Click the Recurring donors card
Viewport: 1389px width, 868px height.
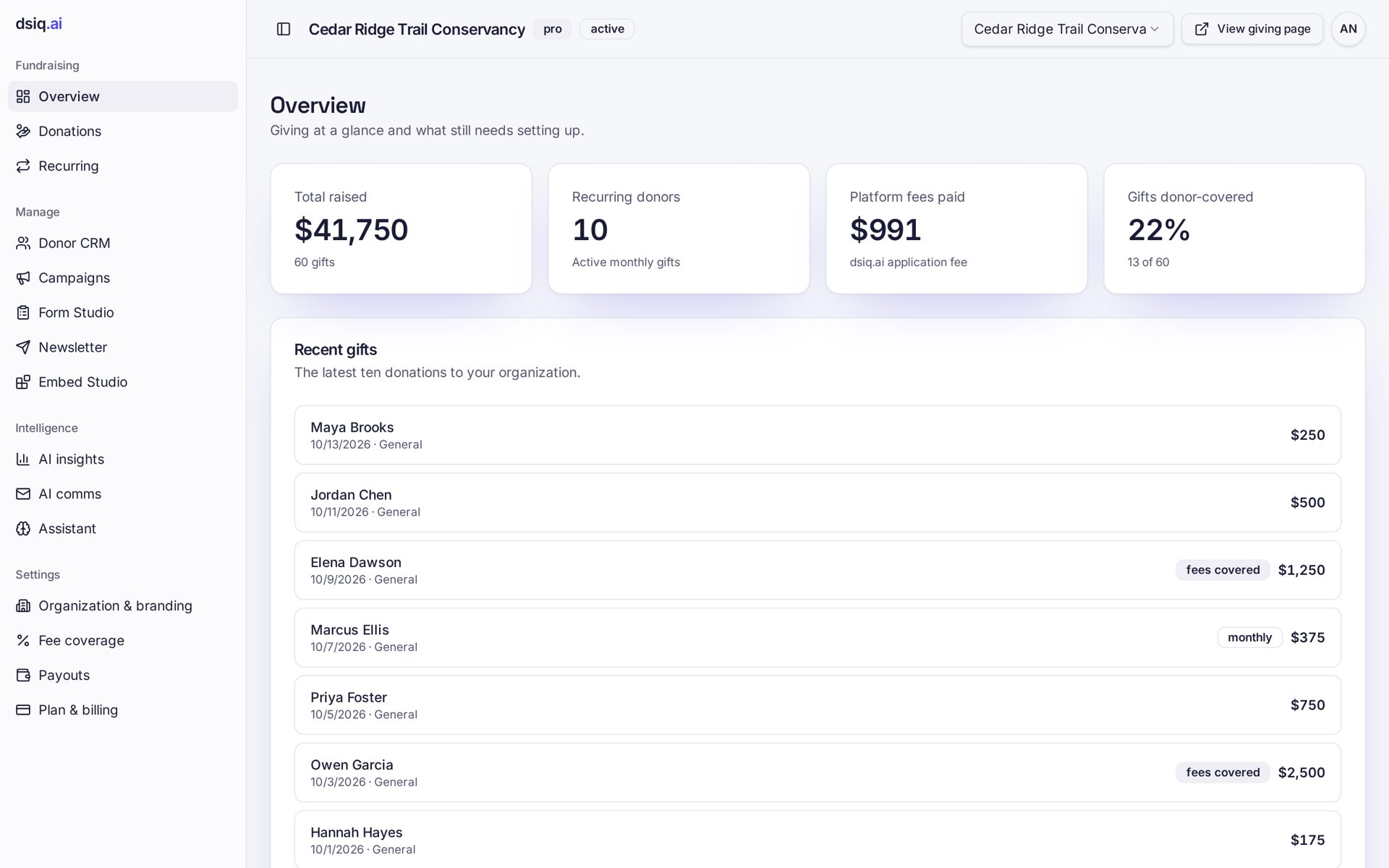679,229
